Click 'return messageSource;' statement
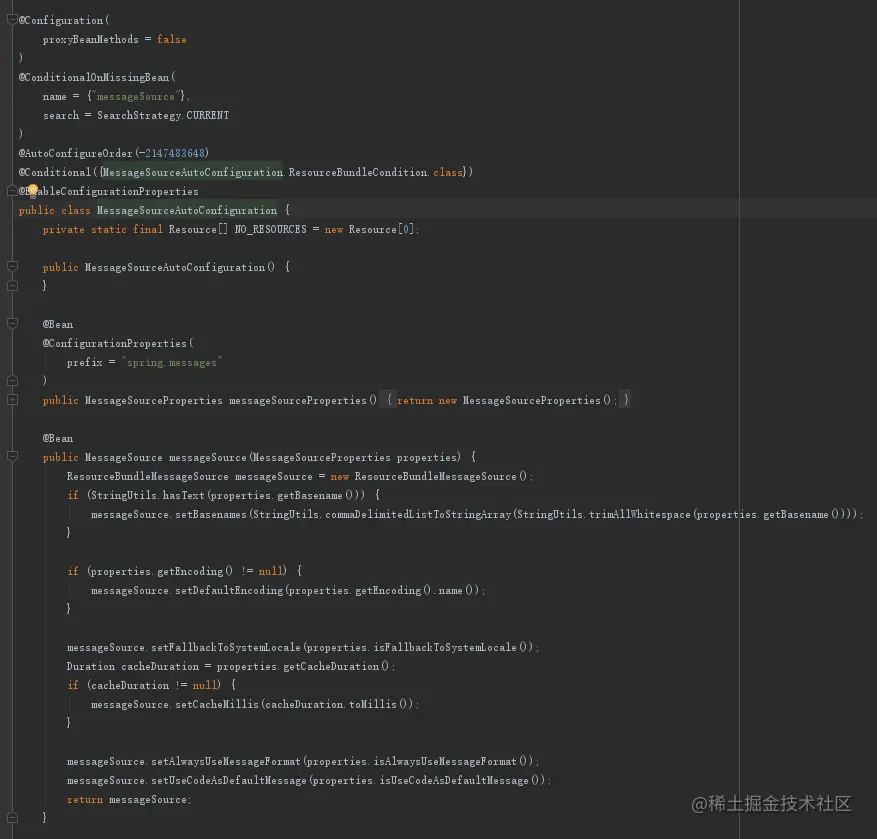The width and height of the screenshot is (877, 839). click(129, 800)
